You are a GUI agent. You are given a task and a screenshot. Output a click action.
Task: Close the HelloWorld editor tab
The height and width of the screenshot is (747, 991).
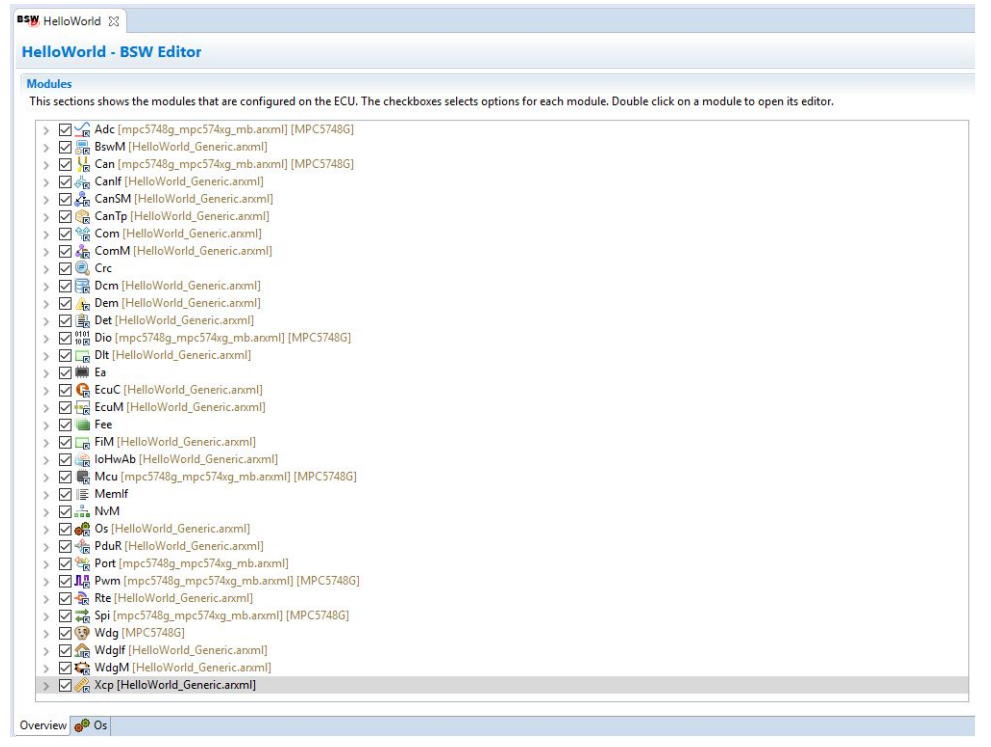pos(113,21)
